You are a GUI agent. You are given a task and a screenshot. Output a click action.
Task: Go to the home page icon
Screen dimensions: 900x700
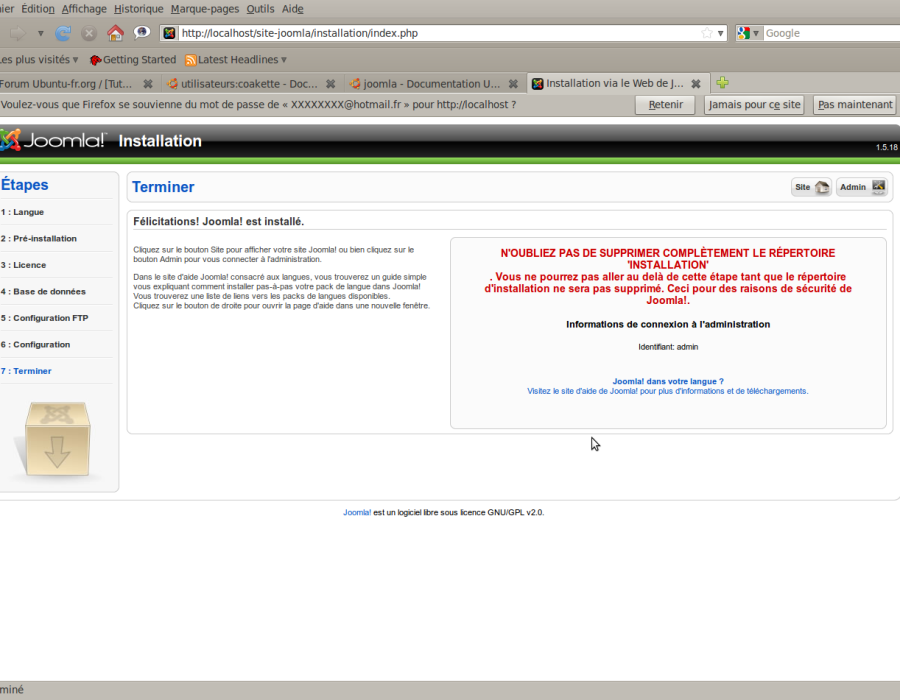[x=115, y=33]
